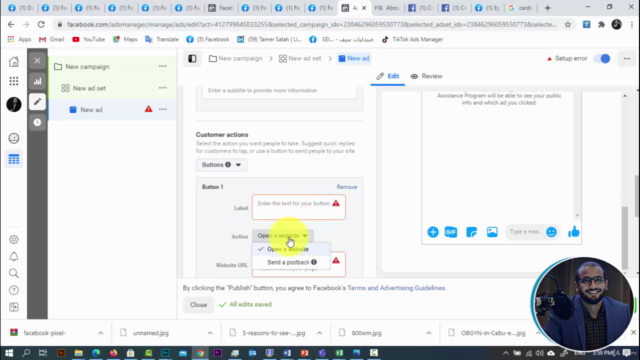640x360 pixels.
Task: Click the emoji smiley in Messenger preview
Action: tap(551, 232)
